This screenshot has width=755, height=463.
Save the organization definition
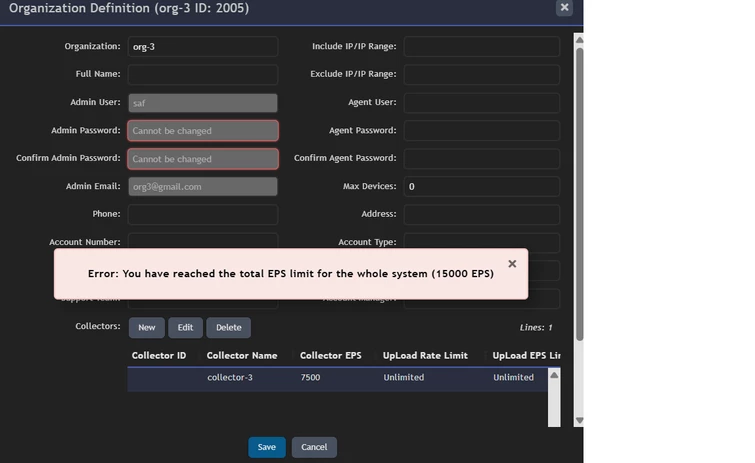pos(267,447)
